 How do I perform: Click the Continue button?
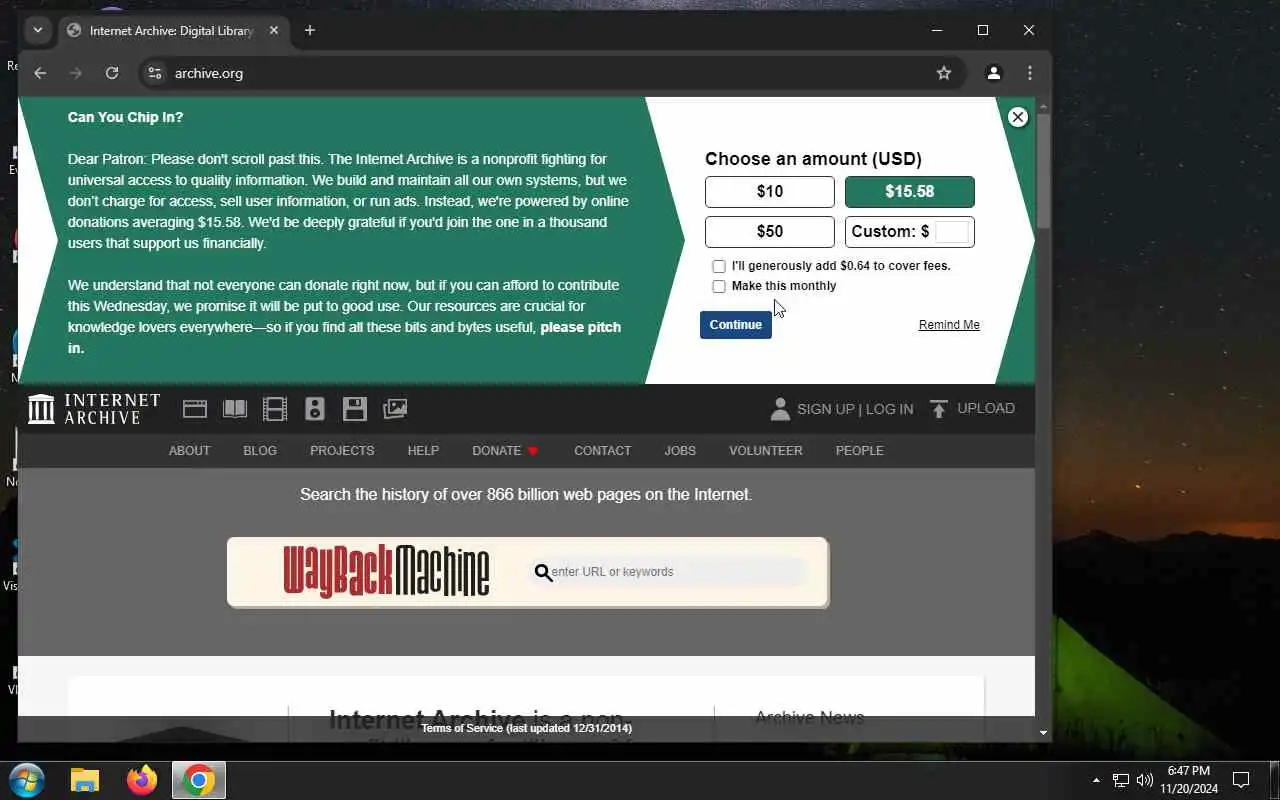[736, 325]
